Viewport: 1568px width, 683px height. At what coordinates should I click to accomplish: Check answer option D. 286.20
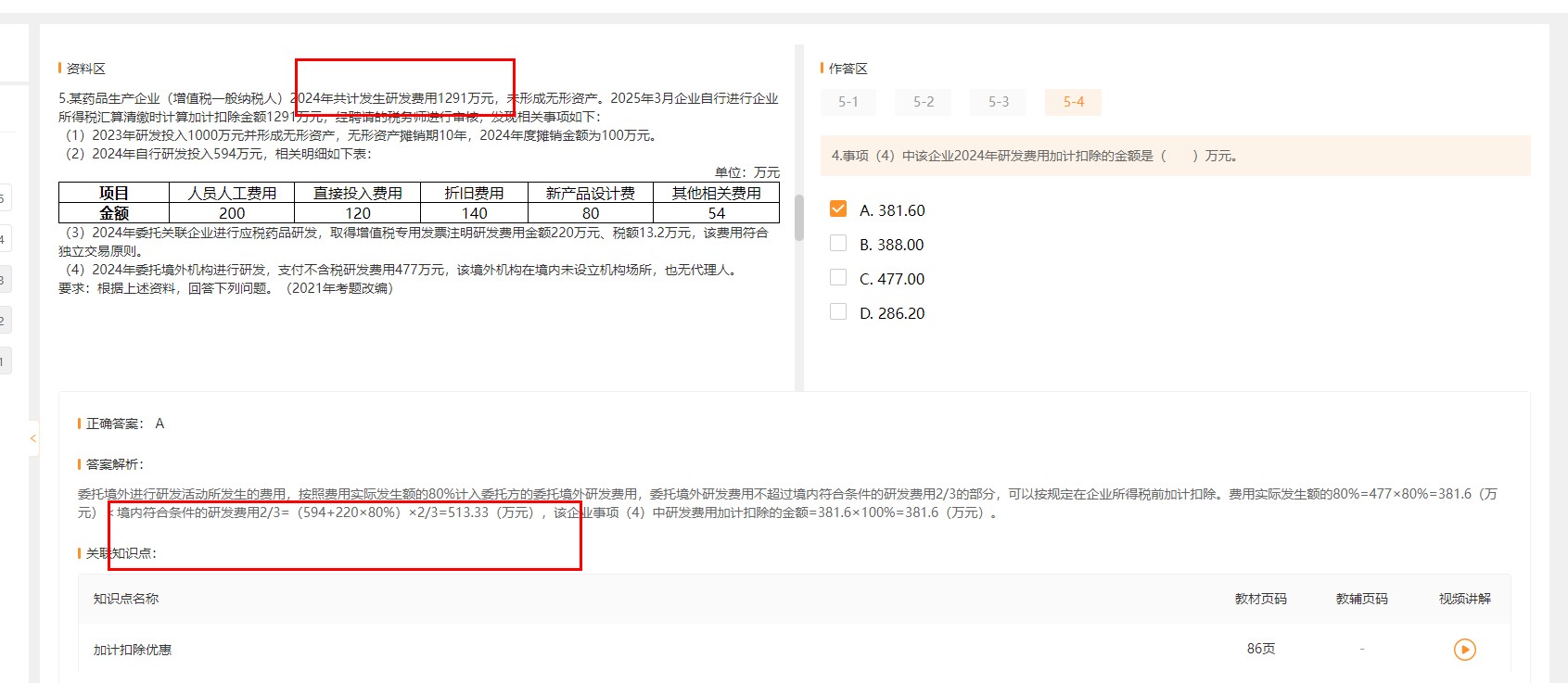[x=838, y=312]
